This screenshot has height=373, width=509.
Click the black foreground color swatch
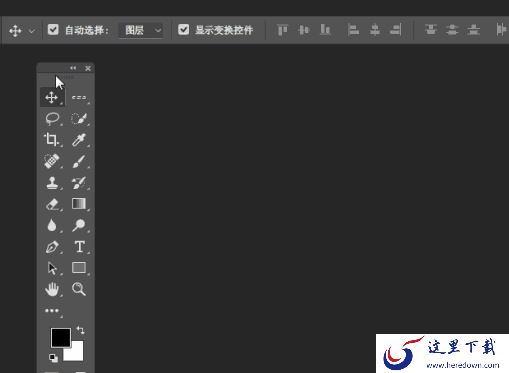[x=61, y=337]
